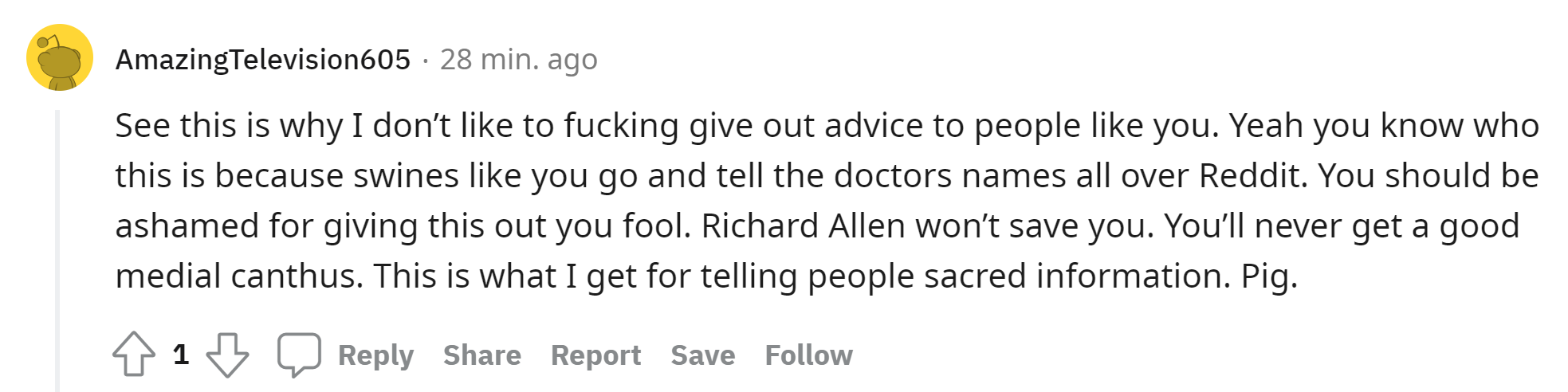
Task: Click the final word "Pig." in the comment
Action: tap(1269, 276)
